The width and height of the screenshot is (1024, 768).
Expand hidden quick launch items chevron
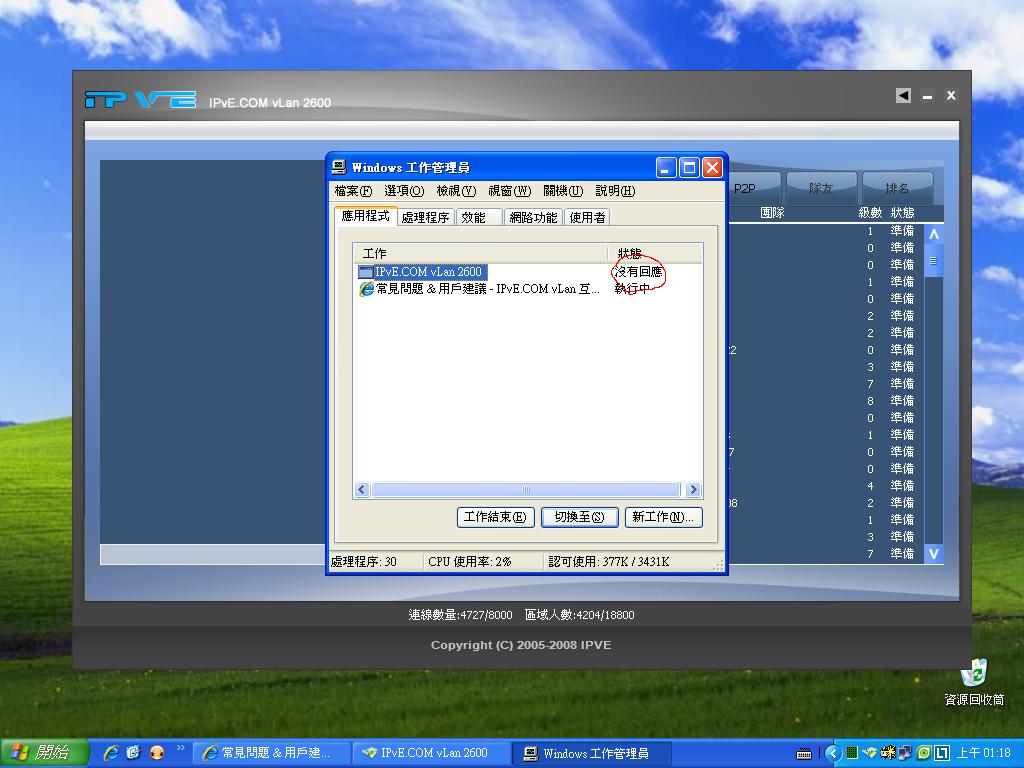click(x=181, y=748)
